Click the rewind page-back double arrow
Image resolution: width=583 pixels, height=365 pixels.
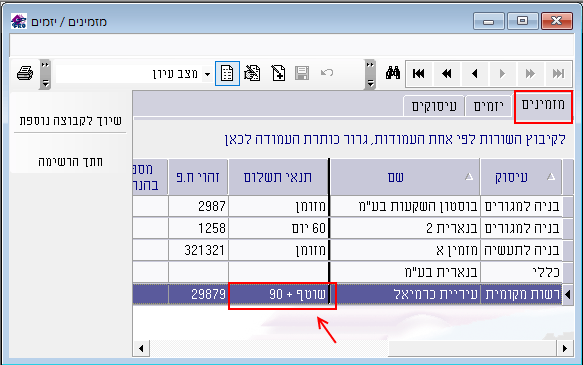(x=447, y=74)
